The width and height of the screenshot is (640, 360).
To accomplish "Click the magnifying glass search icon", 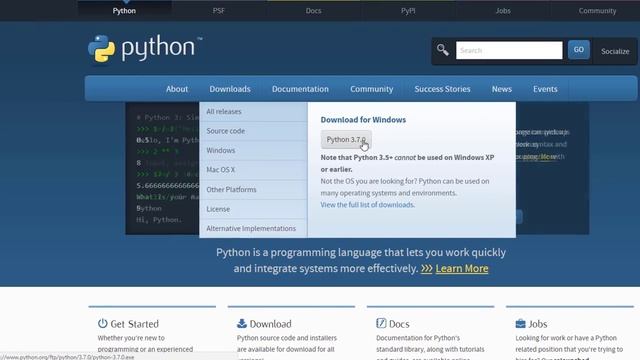I will pos(442,50).
